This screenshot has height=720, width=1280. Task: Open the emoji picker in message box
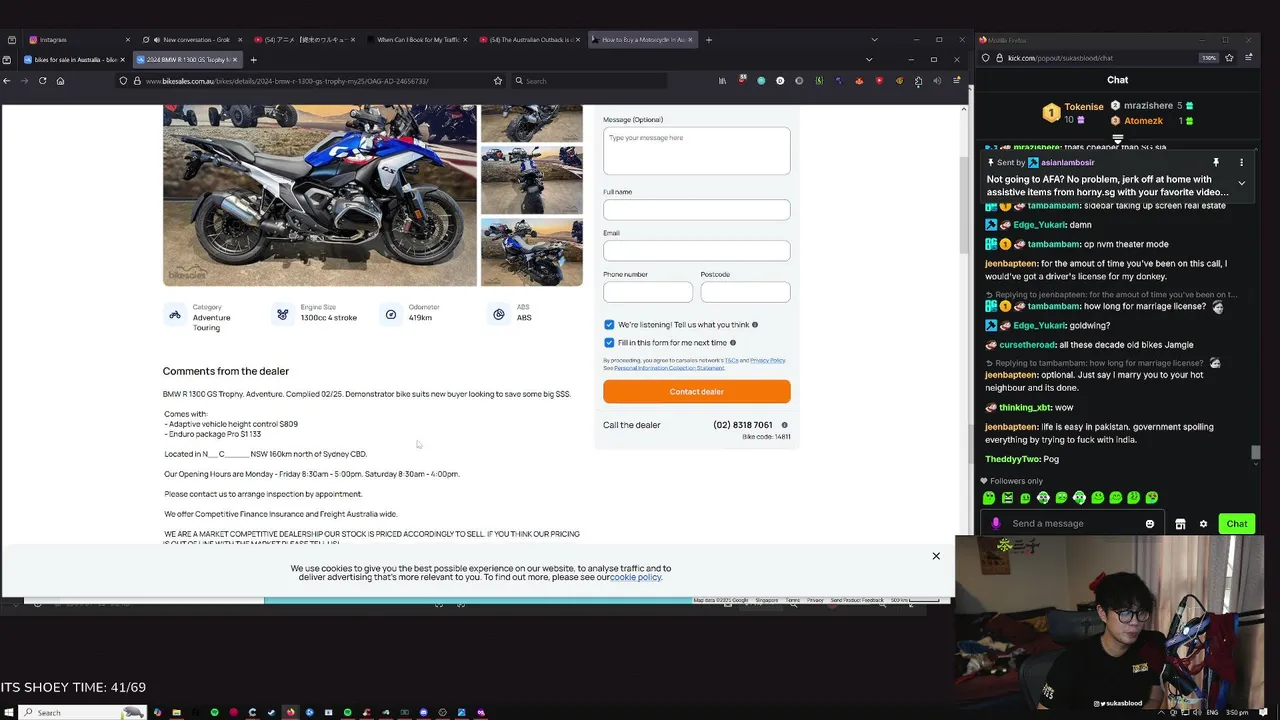(x=1150, y=524)
